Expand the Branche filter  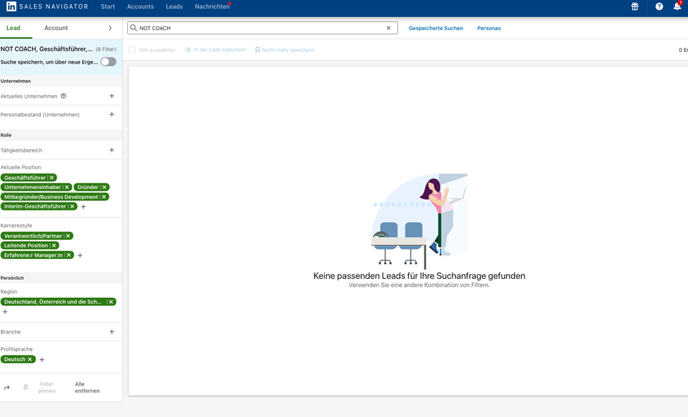pyautogui.click(x=111, y=332)
